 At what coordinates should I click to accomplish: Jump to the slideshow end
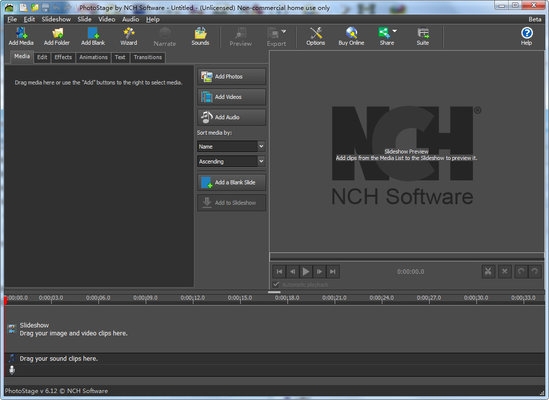(333, 271)
